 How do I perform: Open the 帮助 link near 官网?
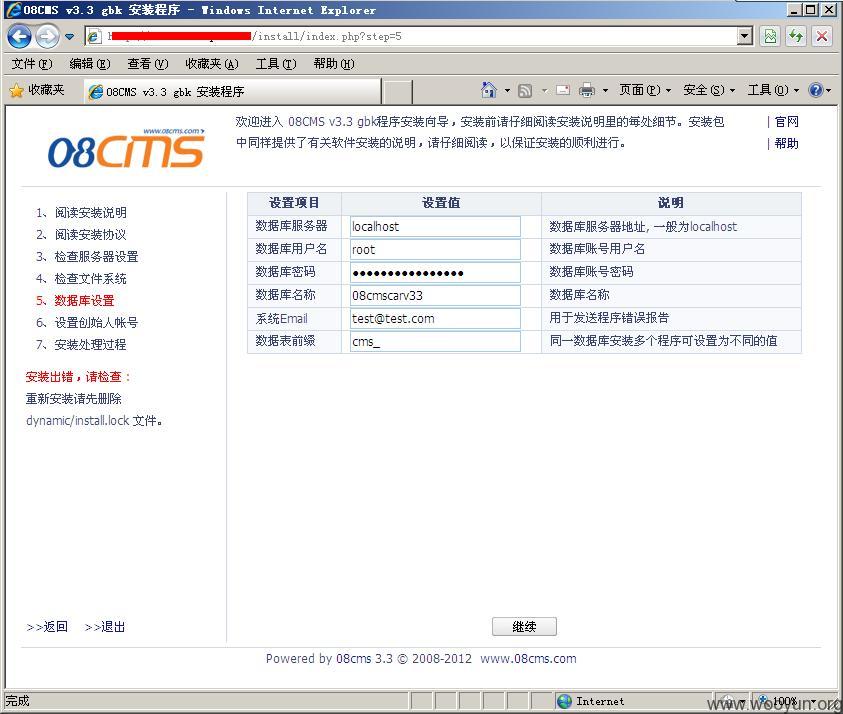(x=787, y=144)
